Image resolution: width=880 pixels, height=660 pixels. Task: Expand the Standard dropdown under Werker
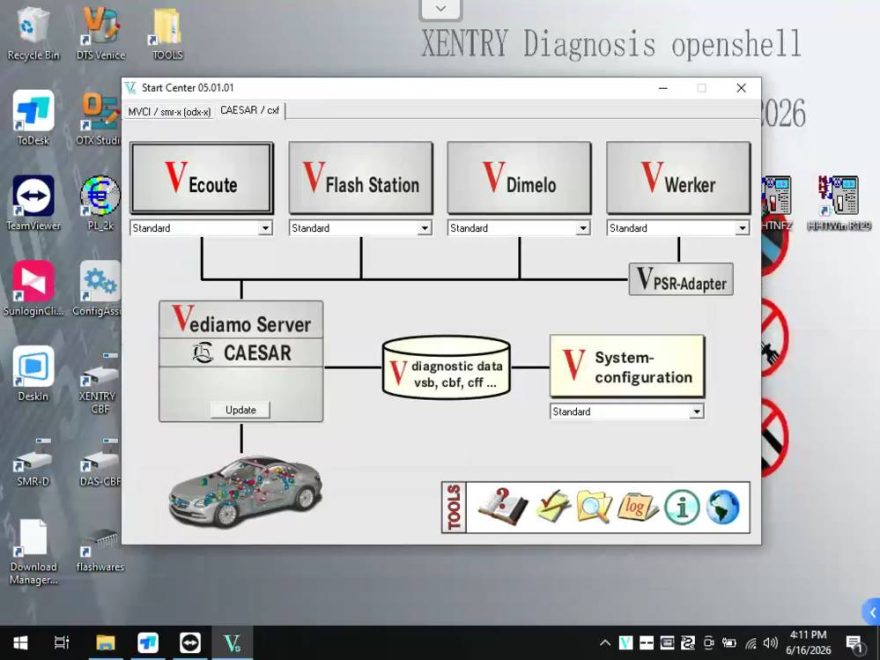click(x=742, y=228)
